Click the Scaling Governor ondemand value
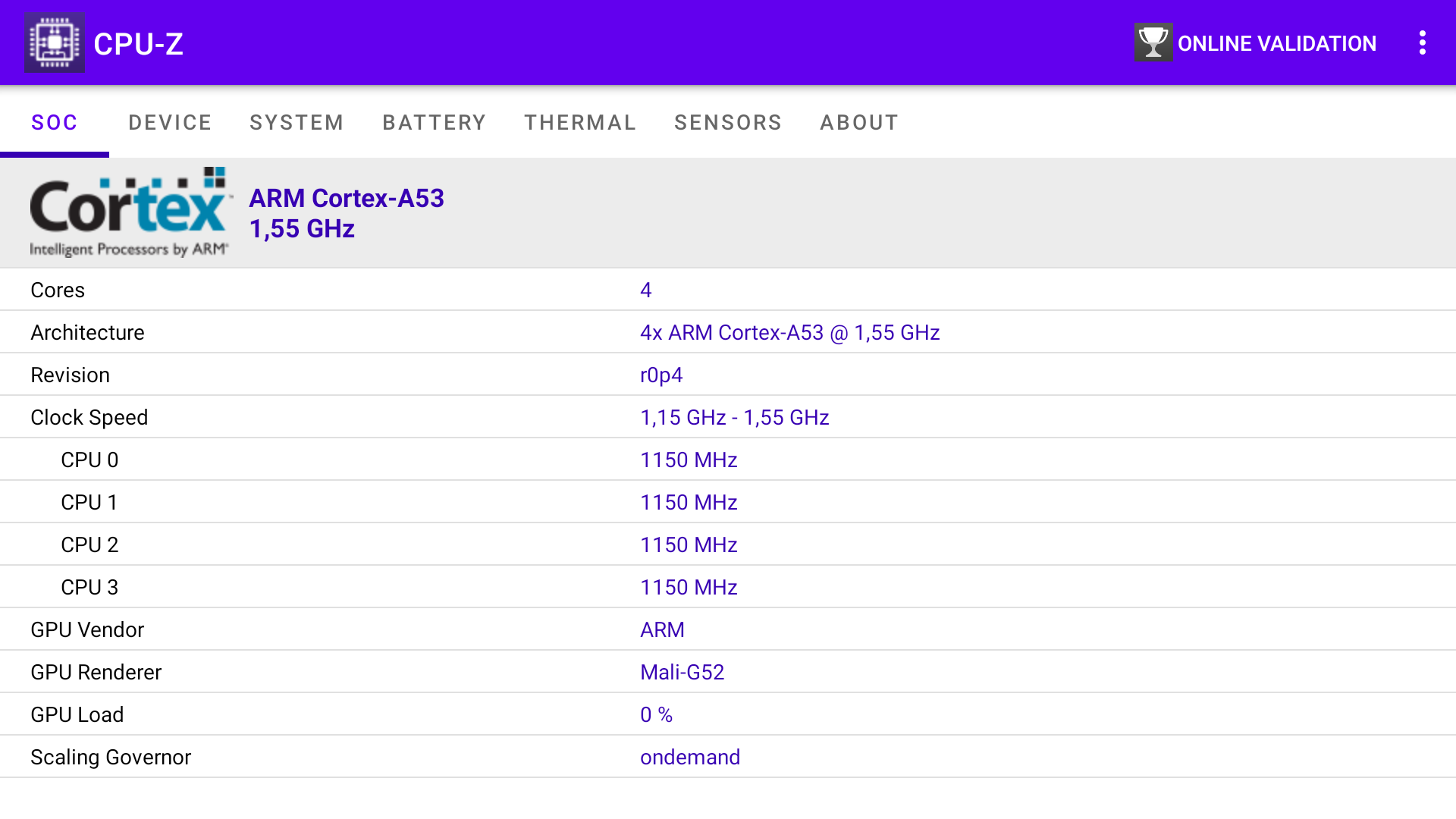The height and width of the screenshot is (819, 1456). click(x=689, y=758)
